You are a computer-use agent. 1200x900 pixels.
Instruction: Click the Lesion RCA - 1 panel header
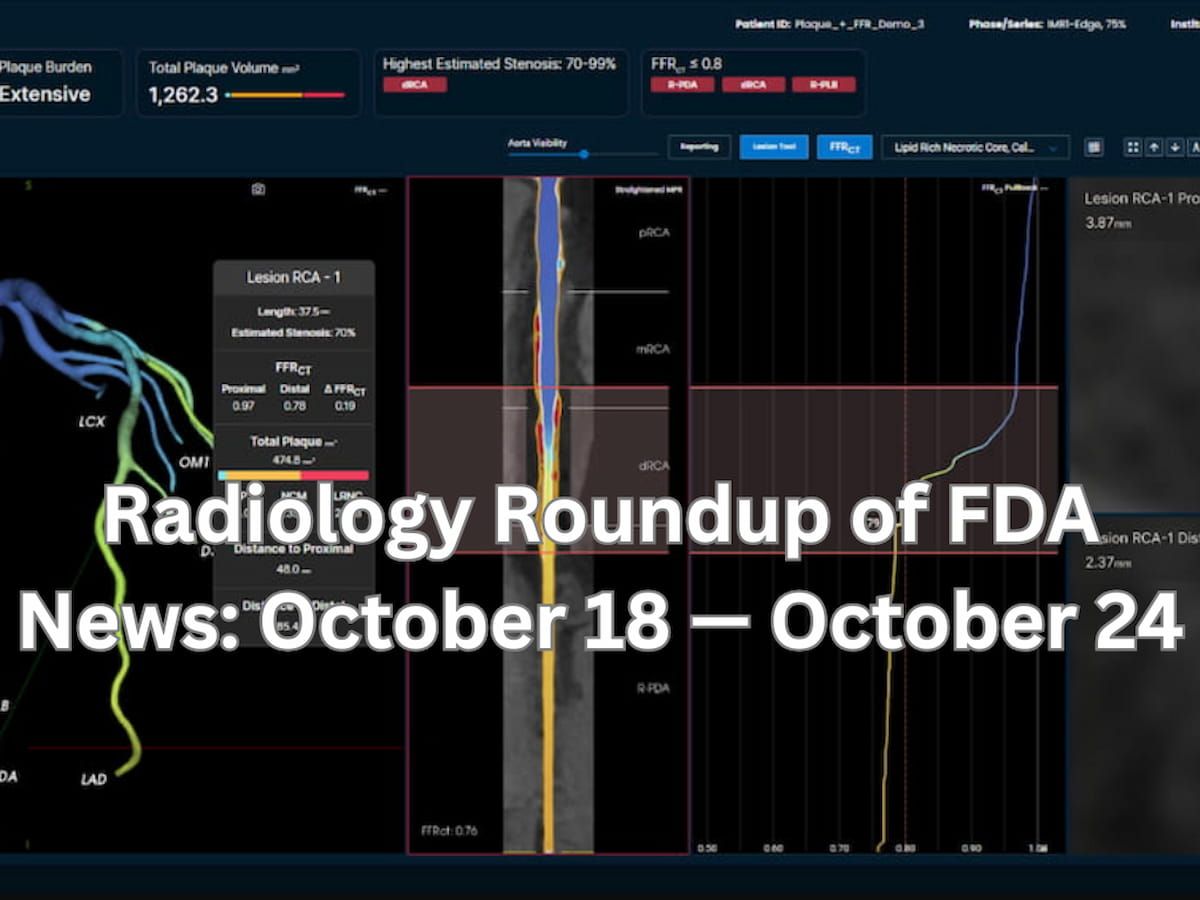(x=294, y=277)
